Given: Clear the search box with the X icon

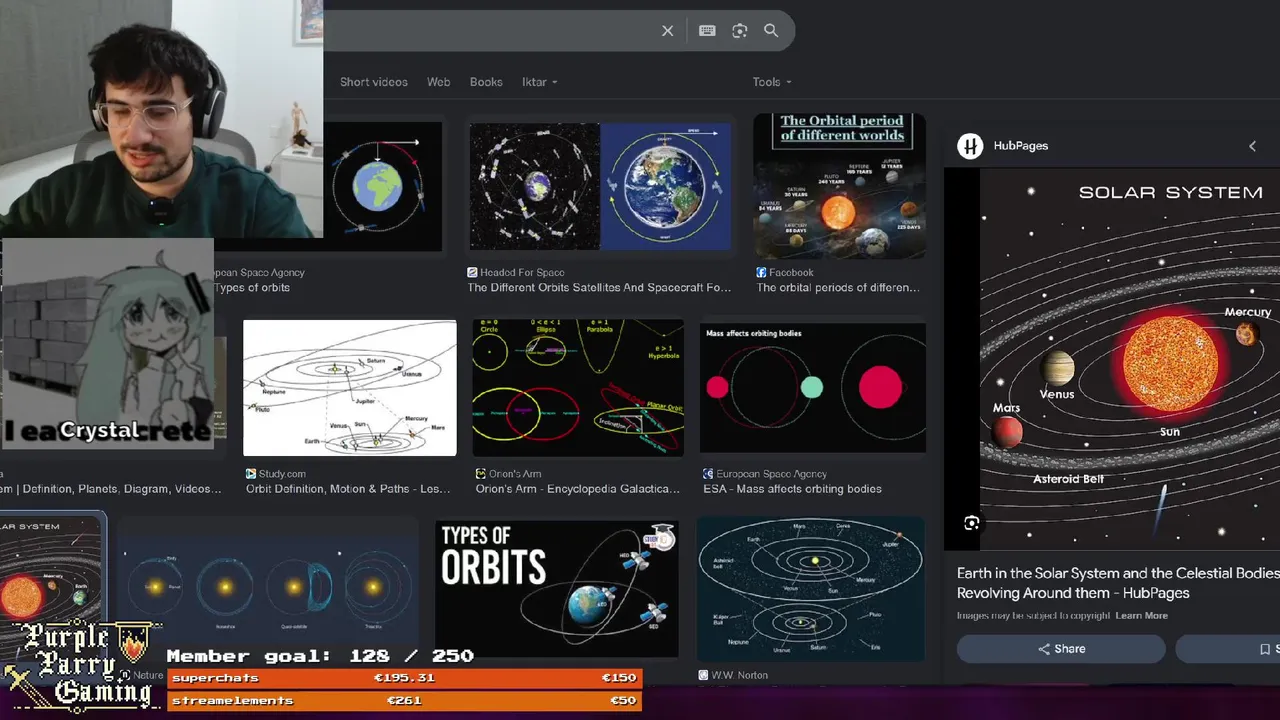Looking at the screenshot, I should [668, 31].
